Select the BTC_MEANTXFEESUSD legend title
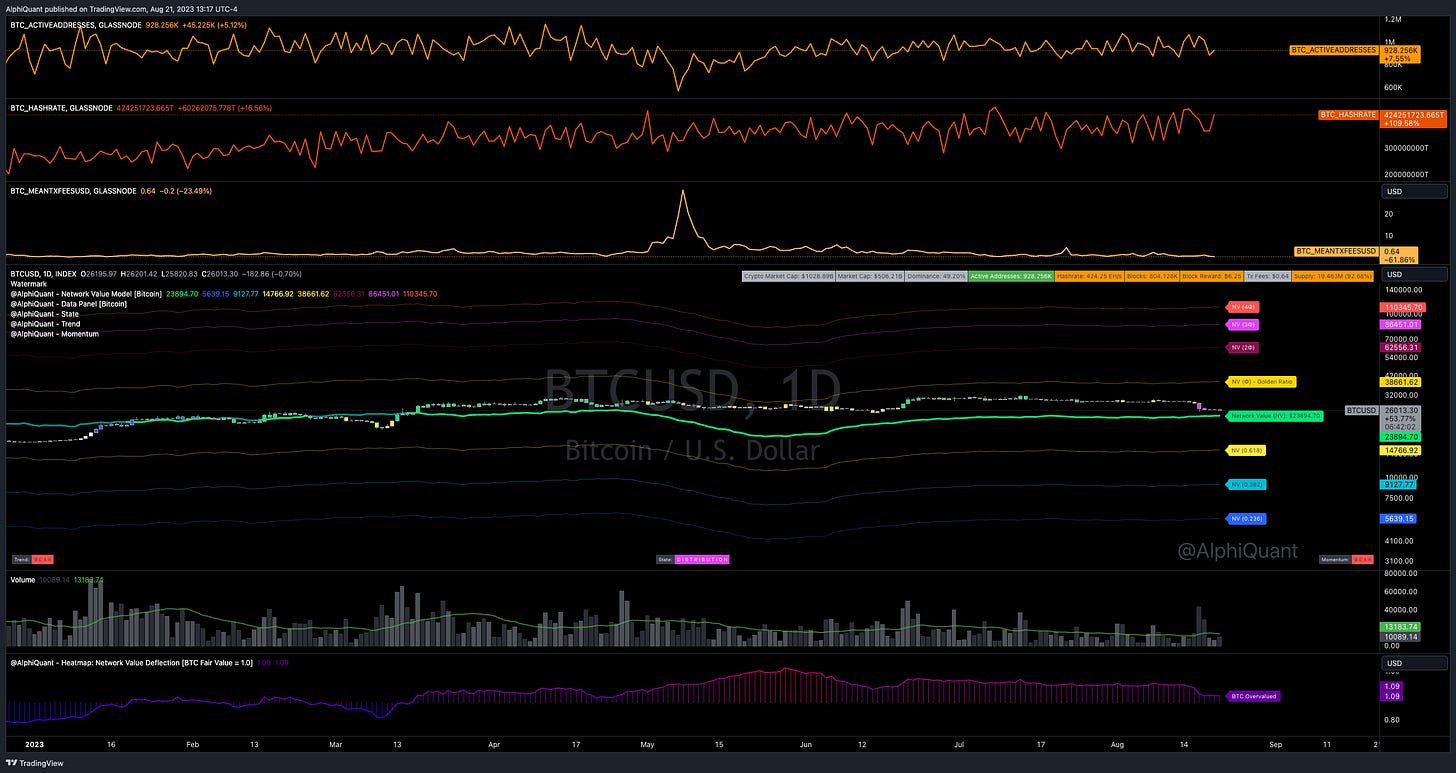 click(x=72, y=190)
